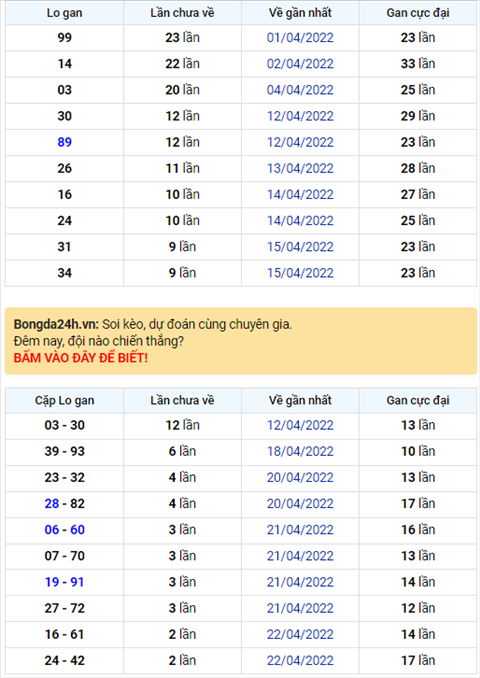Click the red BẤM VÀO ĐÂY ĐỂ BIẾT! link
This screenshot has width=480, height=678.
pos(81,358)
